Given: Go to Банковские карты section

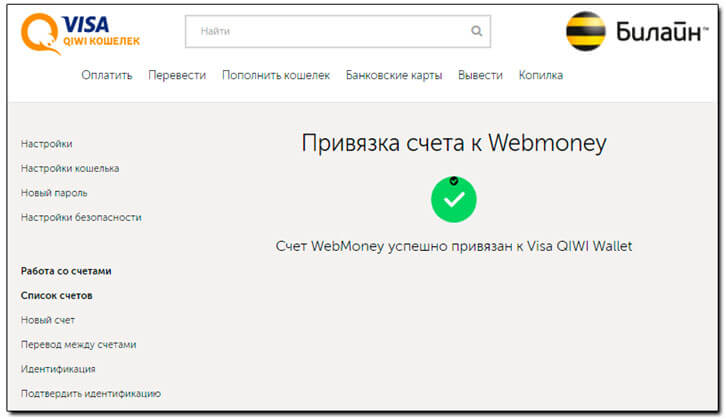Looking at the screenshot, I should 394,75.
